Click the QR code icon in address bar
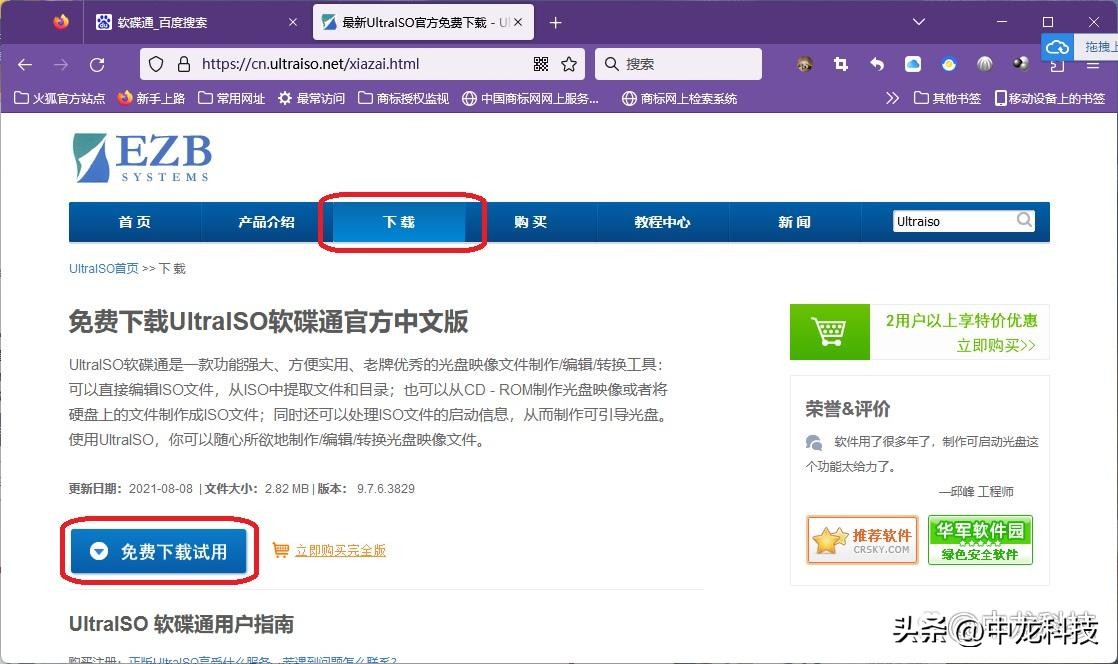Image resolution: width=1118 pixels, height=664 pixels. point(540,63)
